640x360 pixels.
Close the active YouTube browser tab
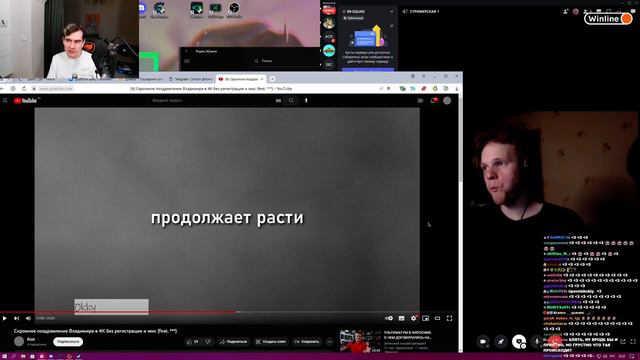pyautogui.click(x=262, y=79)
